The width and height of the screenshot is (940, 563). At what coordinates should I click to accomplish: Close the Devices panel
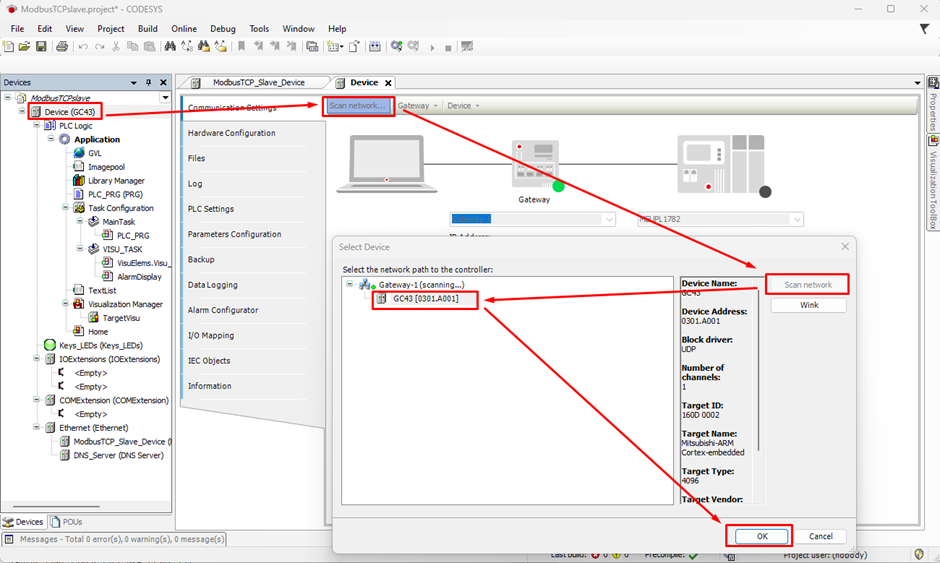coord(163,82)
